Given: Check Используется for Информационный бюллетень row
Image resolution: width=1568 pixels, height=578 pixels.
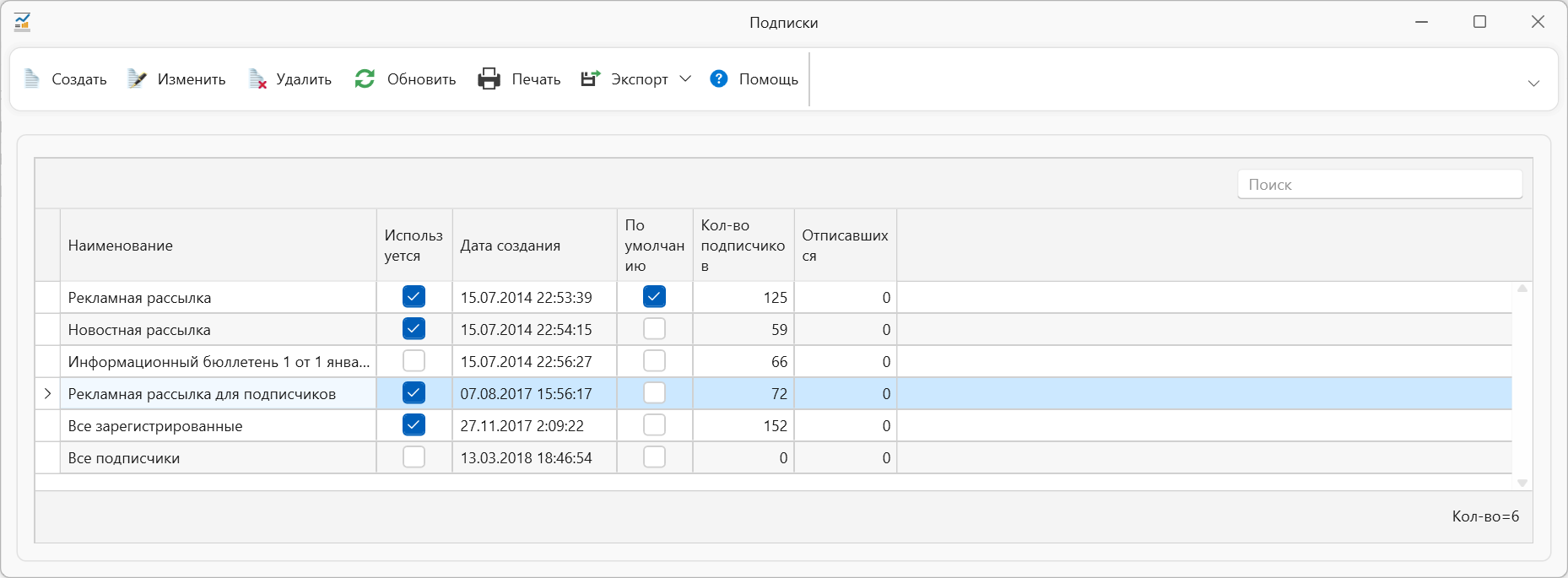Looking at the screenshot, I should coord(414,360).
